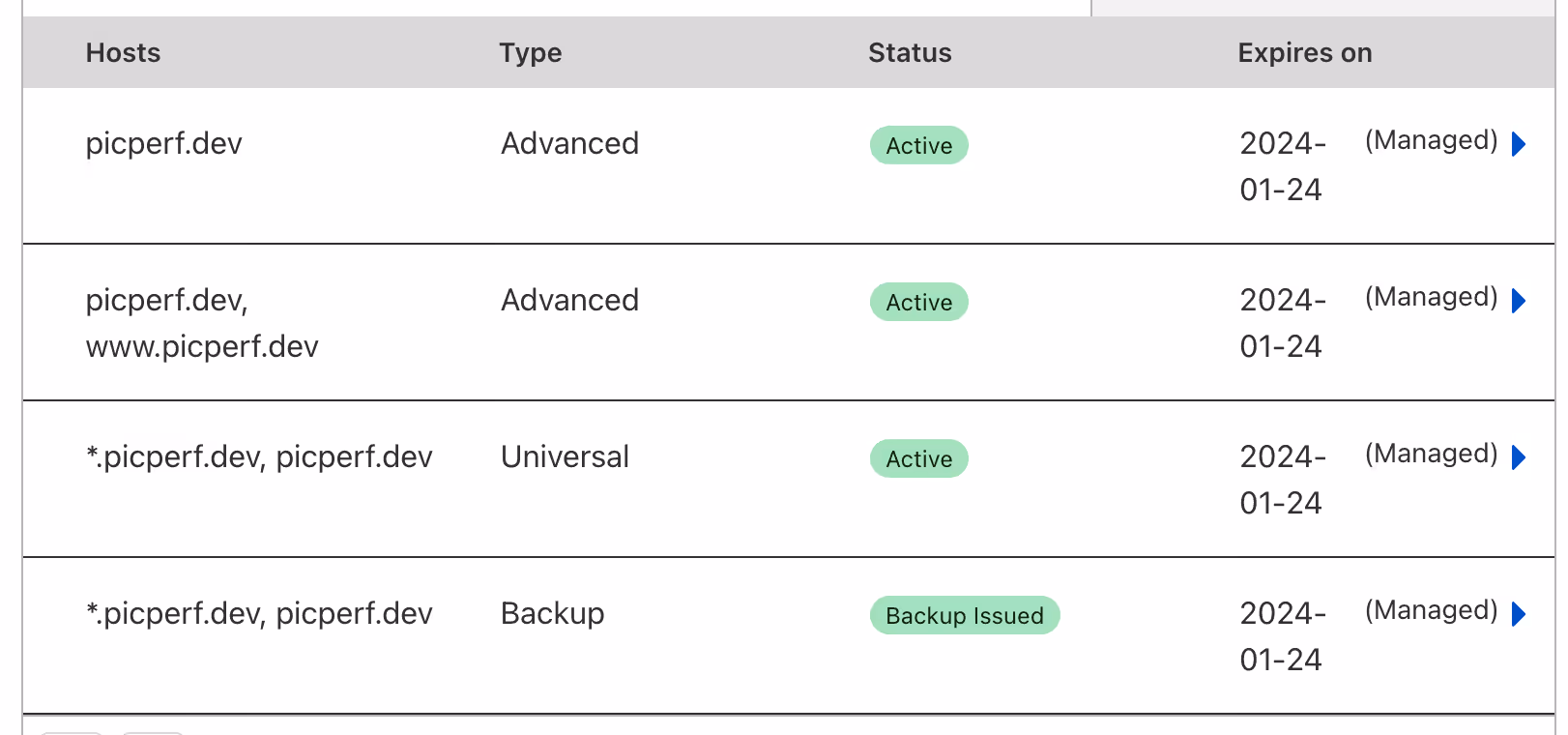Click (Managed) label in the Universal row
This screenshot has width=1568, height=735.
pyautogui.click(x=1431, y=454)
